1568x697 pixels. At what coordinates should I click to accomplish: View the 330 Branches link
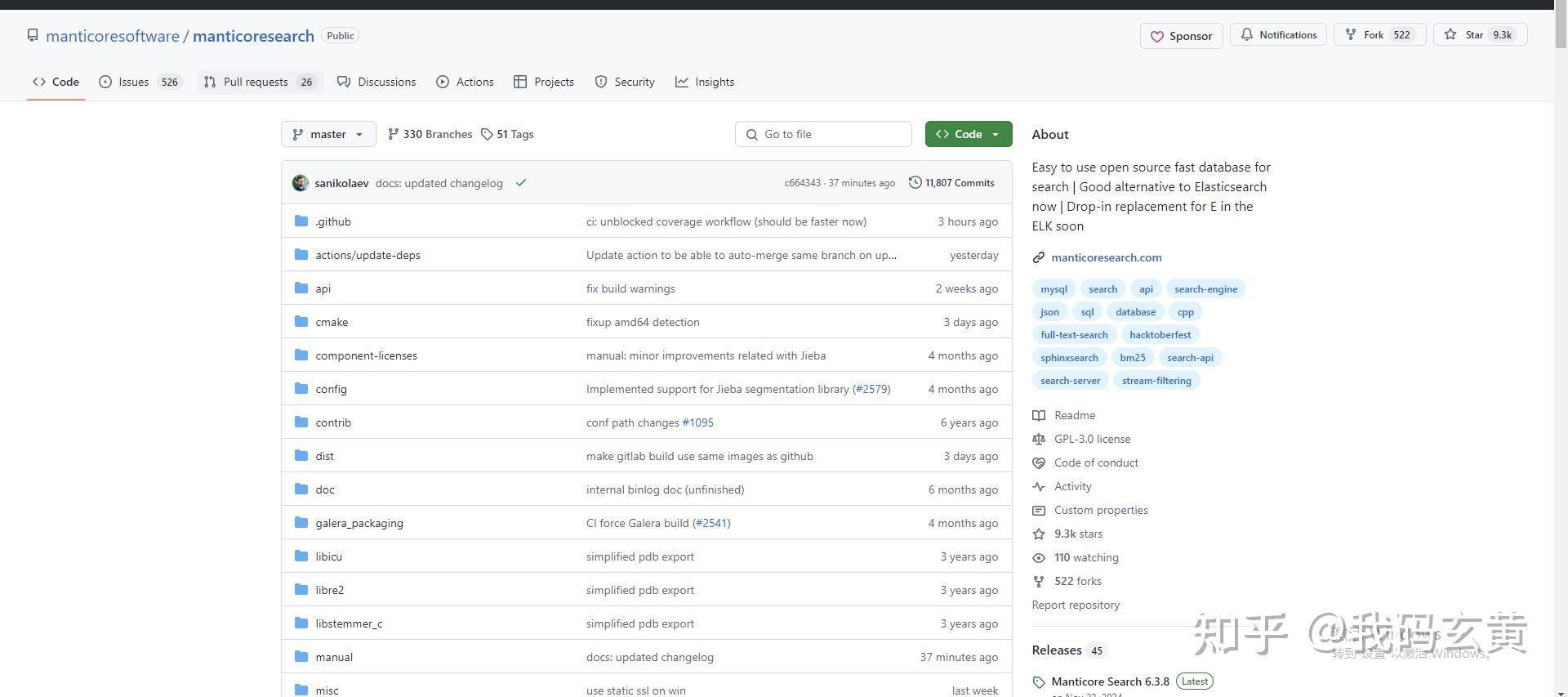430,134
